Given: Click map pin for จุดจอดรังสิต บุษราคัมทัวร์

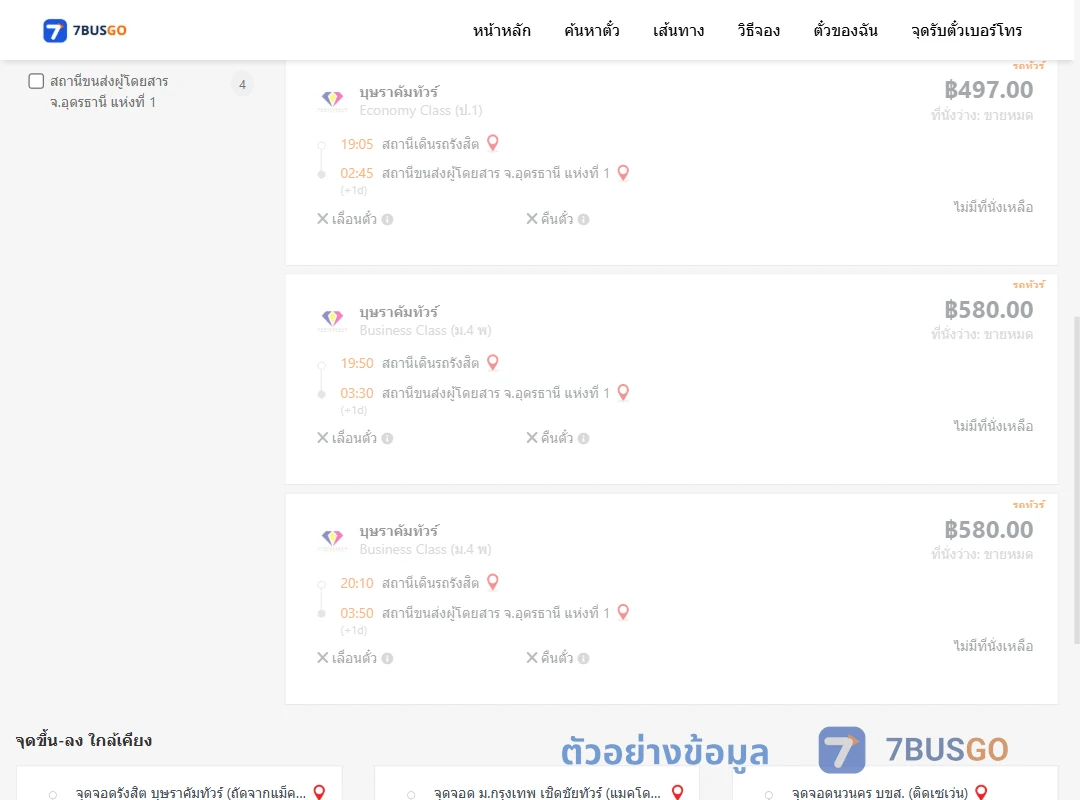Looking at the screenshot, I should point(319,792).
